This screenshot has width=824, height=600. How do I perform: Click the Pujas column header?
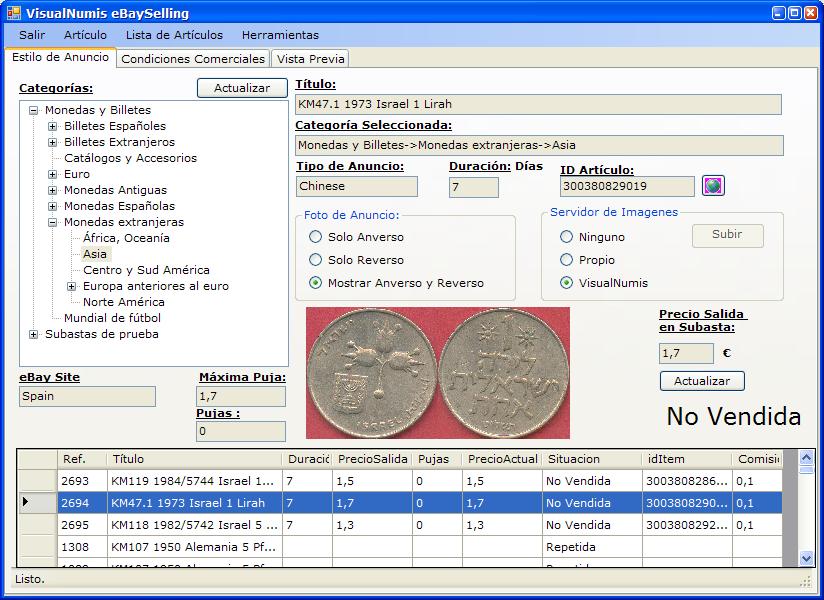click(437, 459)
